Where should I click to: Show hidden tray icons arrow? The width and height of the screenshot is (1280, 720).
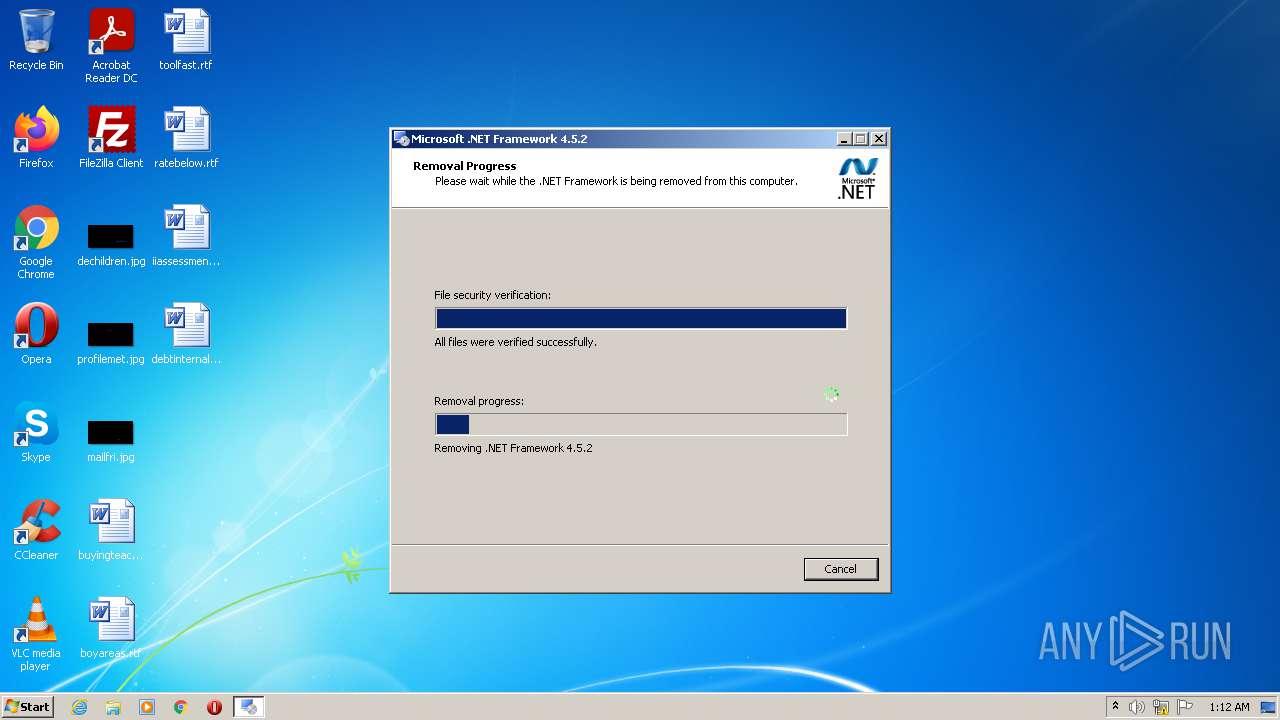tap(1115, 706)
